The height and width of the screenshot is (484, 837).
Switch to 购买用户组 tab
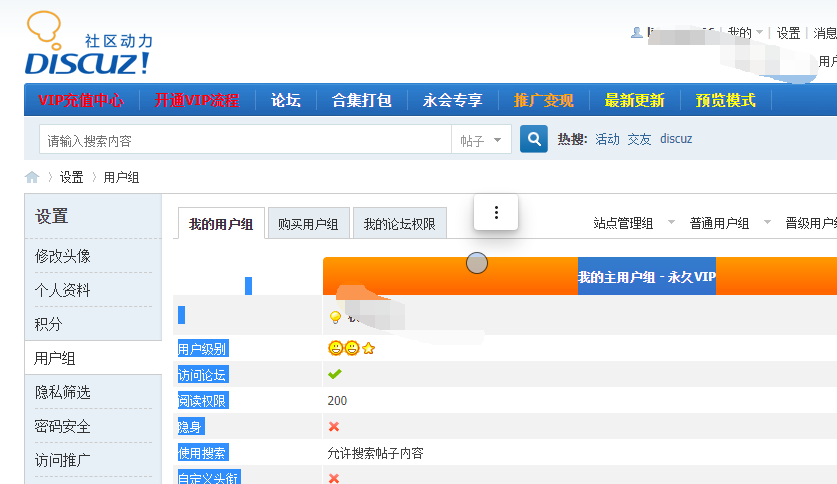[x=309, y=224]
